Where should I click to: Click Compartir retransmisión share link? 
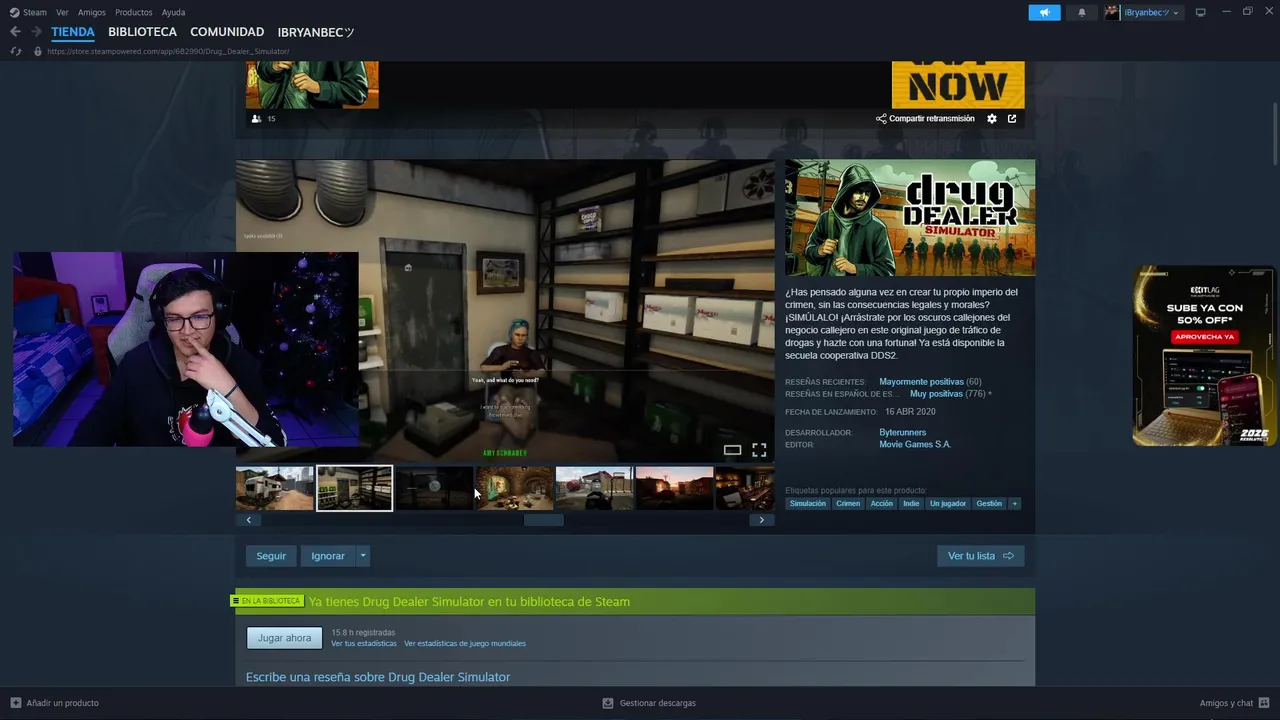[x=925, y=118]
